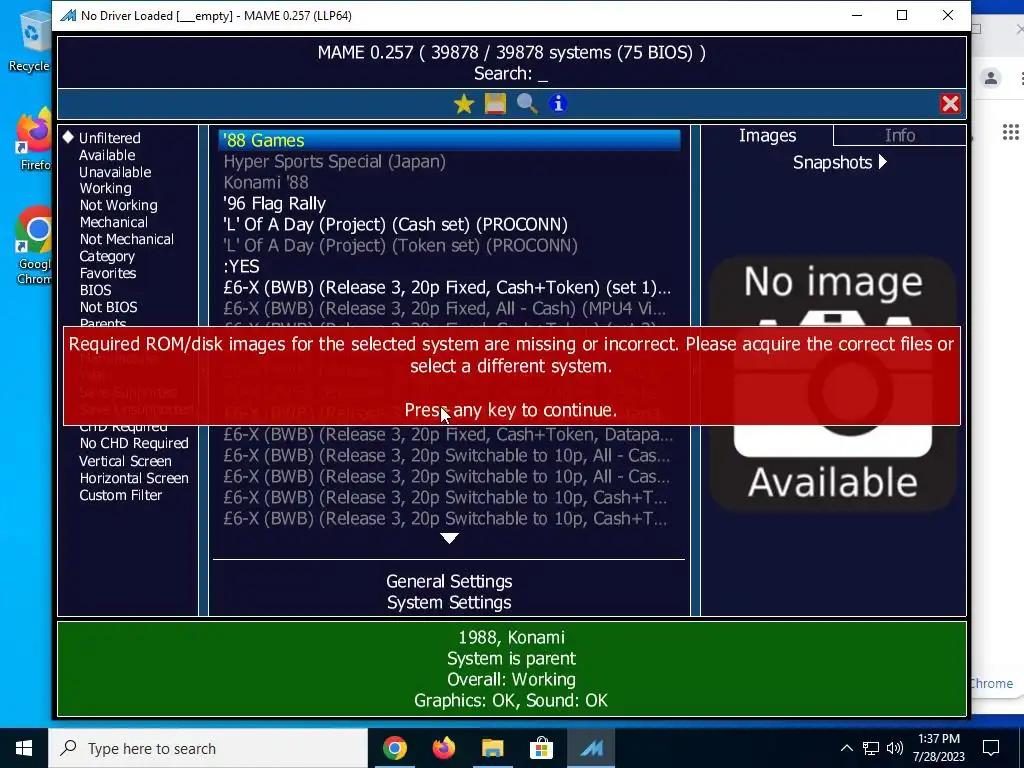1024x768 pixels.
Task: Select '88 Games in the system list
Action: pos(449,140)
